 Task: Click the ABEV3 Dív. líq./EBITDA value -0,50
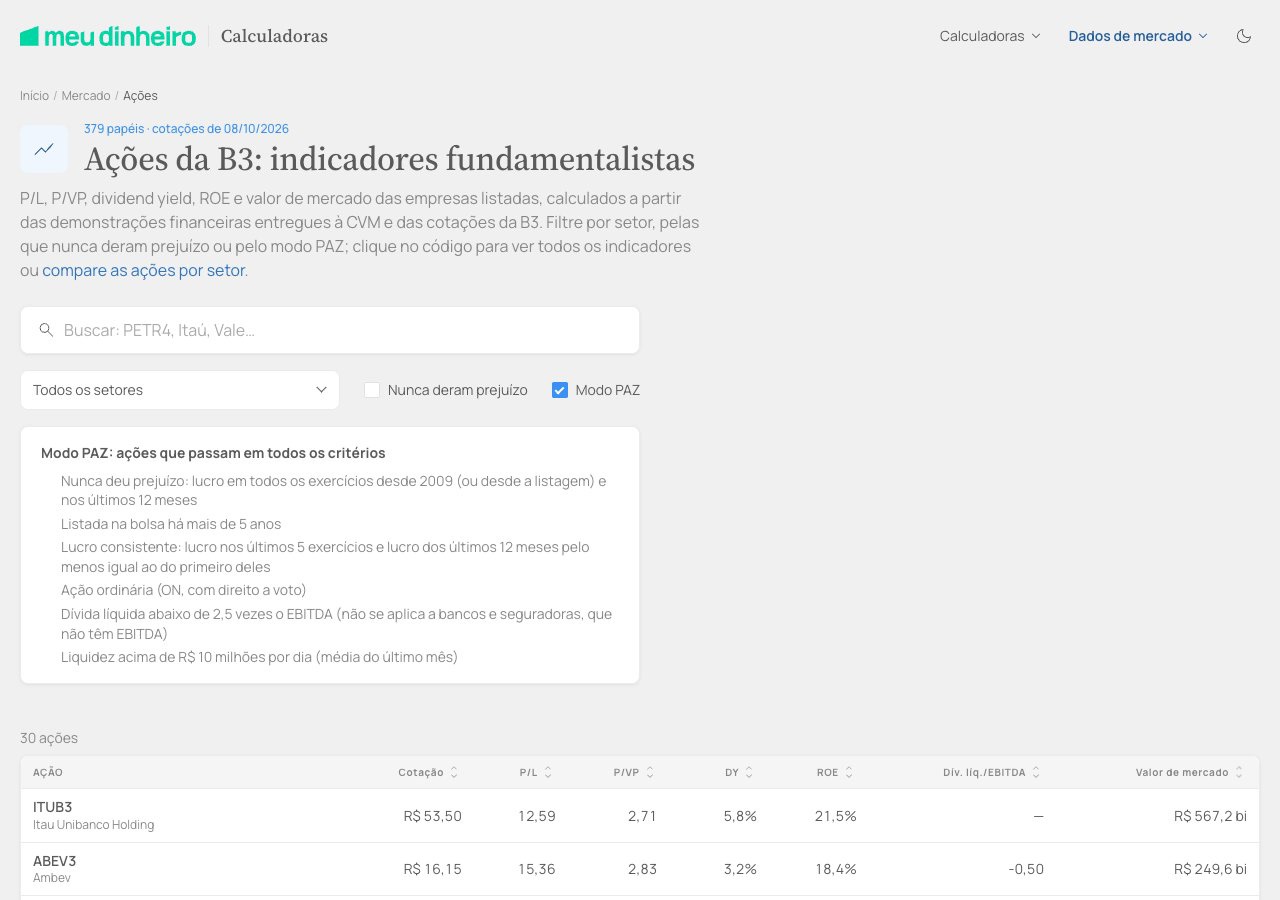point(1026,869)
